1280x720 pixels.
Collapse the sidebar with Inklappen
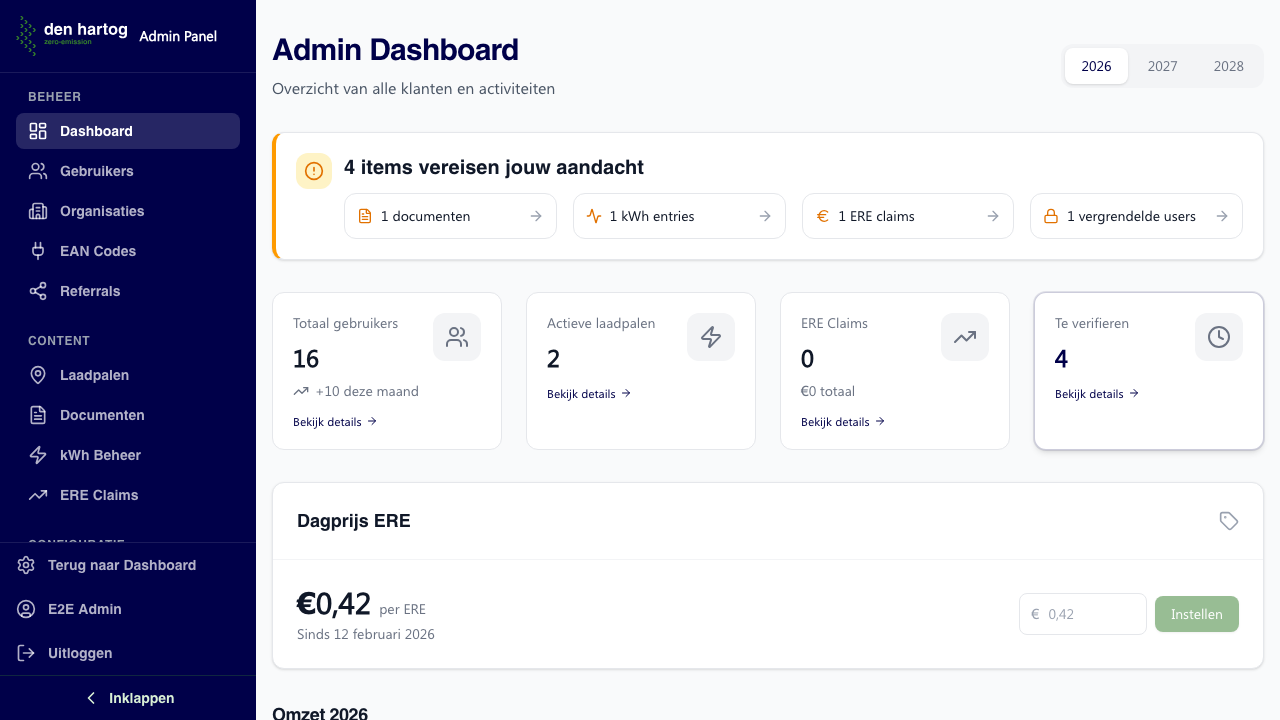pyautogui.click(x=128, y=697)
